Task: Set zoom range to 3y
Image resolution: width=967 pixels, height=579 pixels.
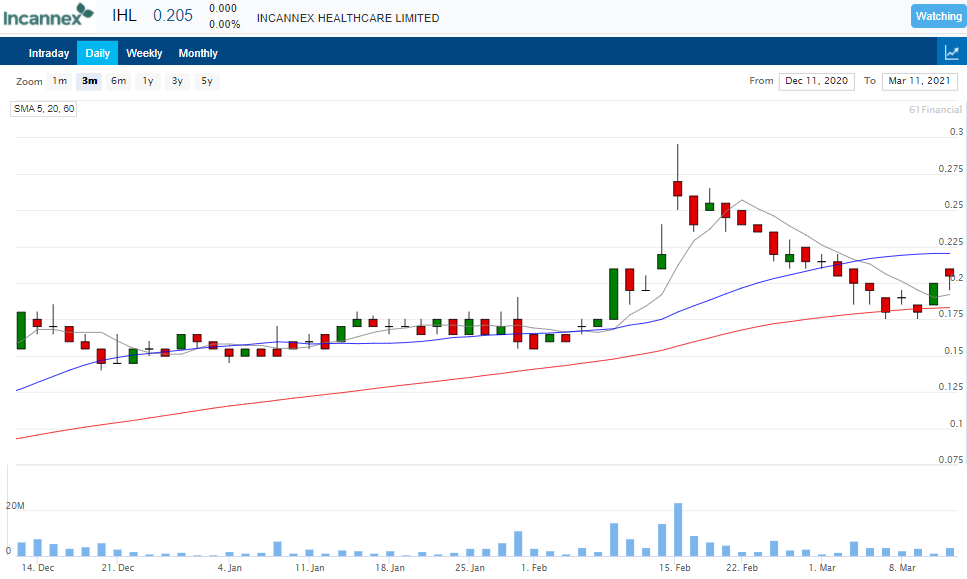Action: (x=177, y=81)
